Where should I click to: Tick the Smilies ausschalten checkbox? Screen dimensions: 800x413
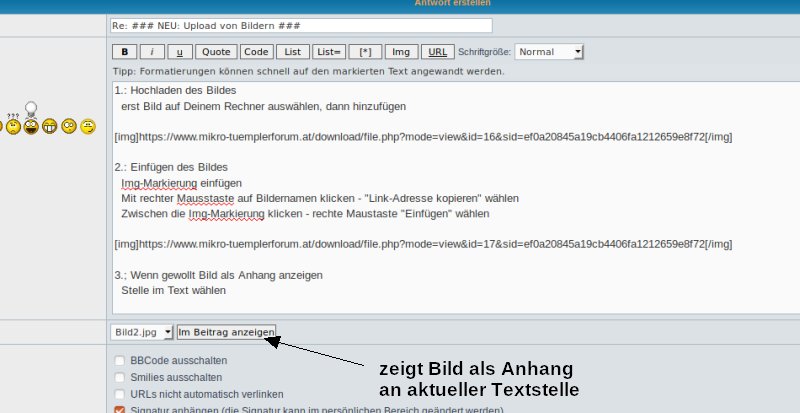pyautogui.click(x=120, y=378)
